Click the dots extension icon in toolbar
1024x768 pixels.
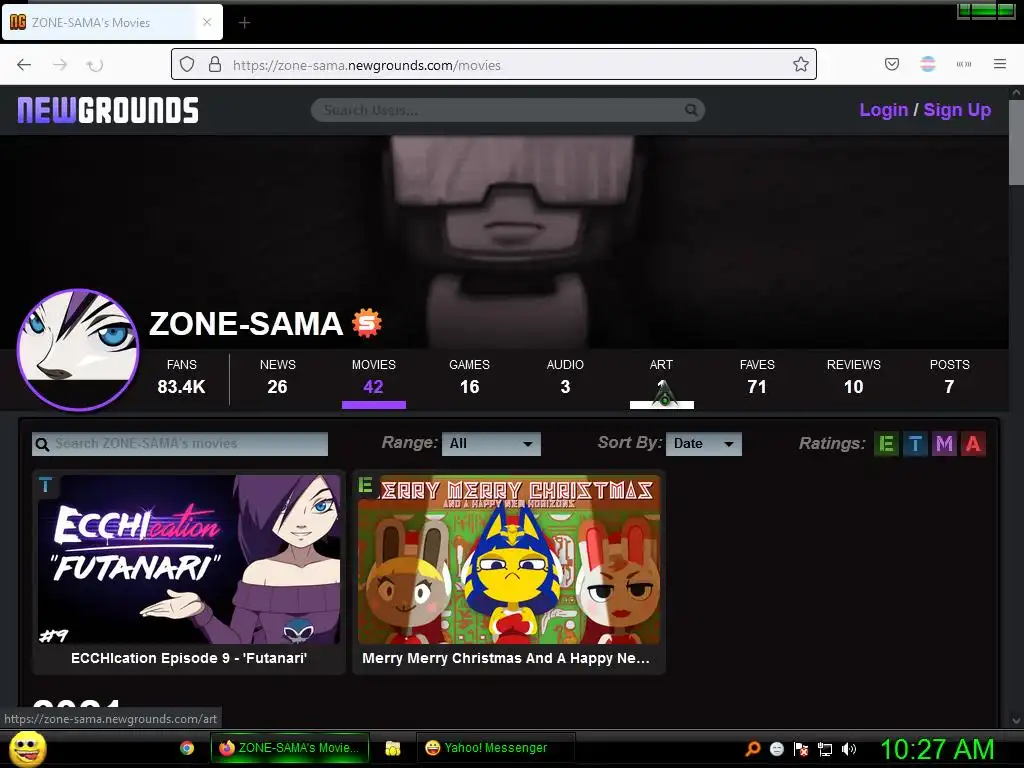(964, 64)
